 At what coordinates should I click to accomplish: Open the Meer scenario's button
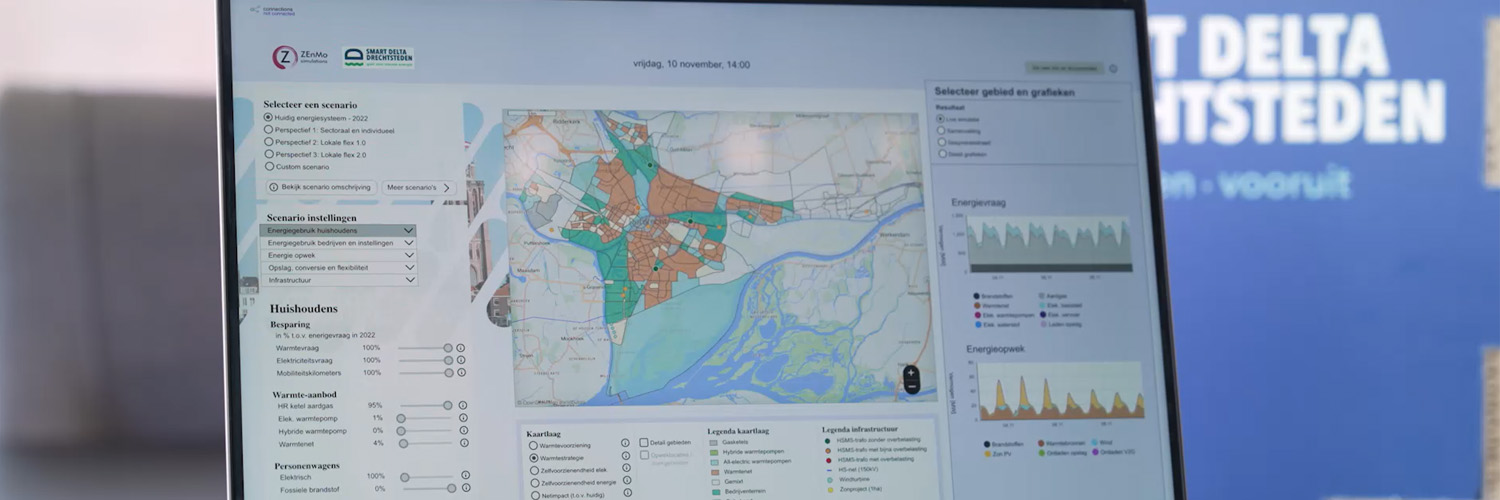click(x=419, y=187)
